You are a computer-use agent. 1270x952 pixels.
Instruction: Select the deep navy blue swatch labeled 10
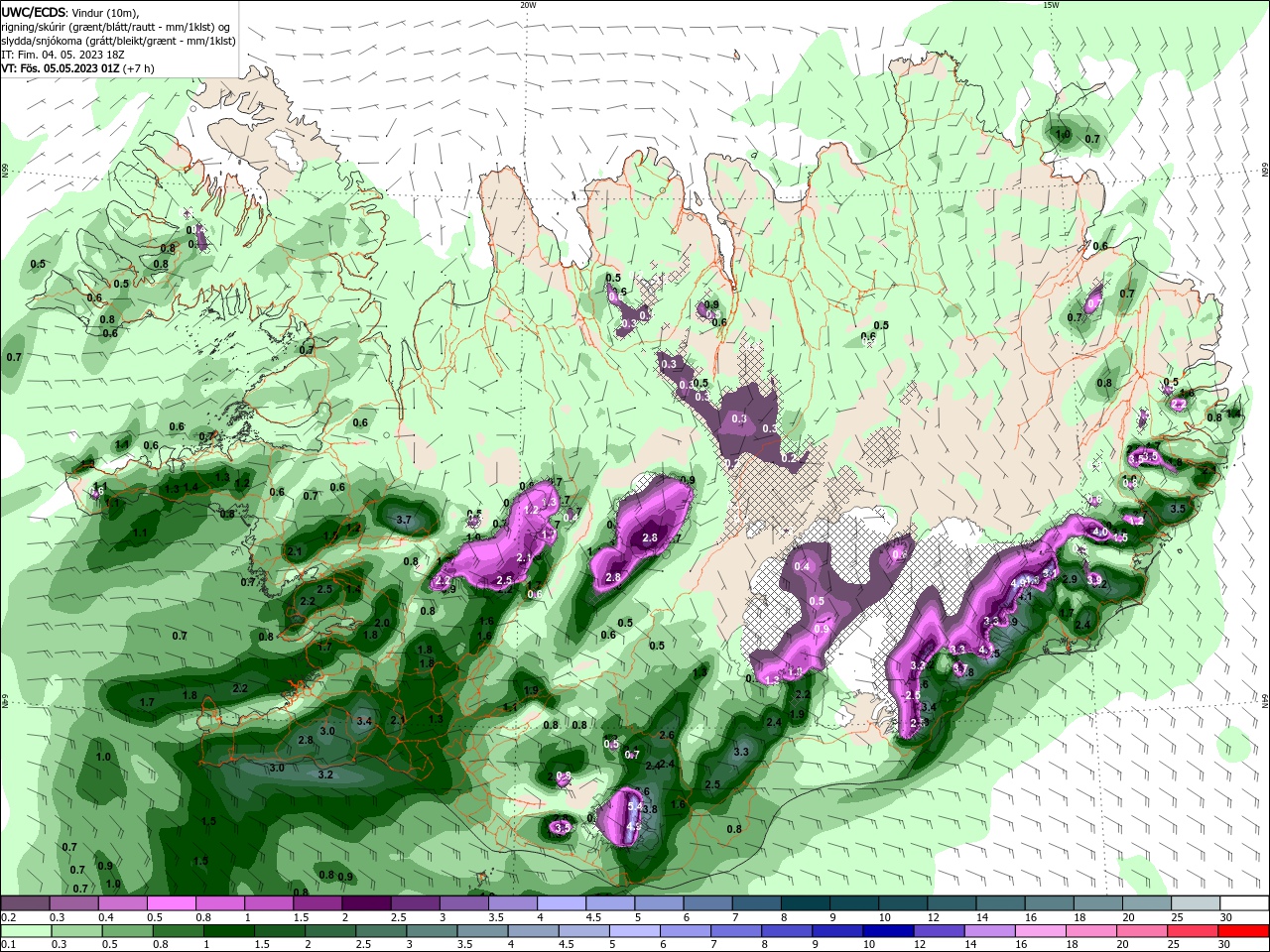[887, 931]
